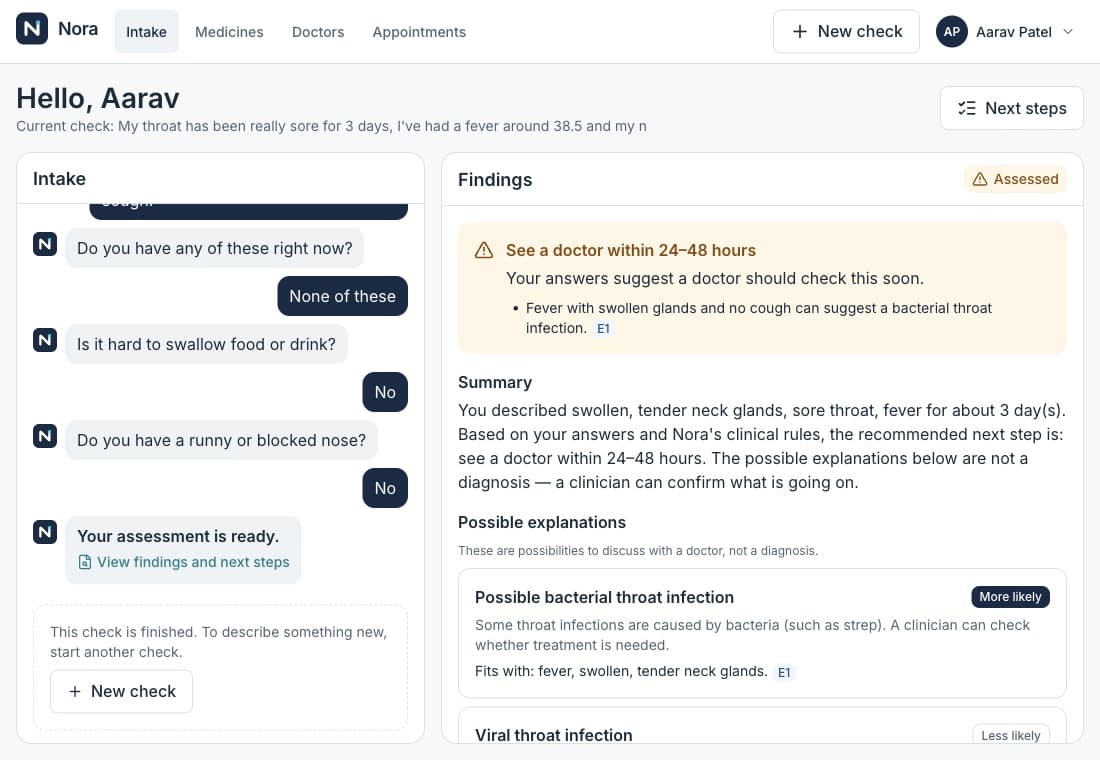Click the Nora avatar beside 'Is it hard to swallow'
The width and height of the screenshot is (1100, 760).
click(x=45, y=340)
